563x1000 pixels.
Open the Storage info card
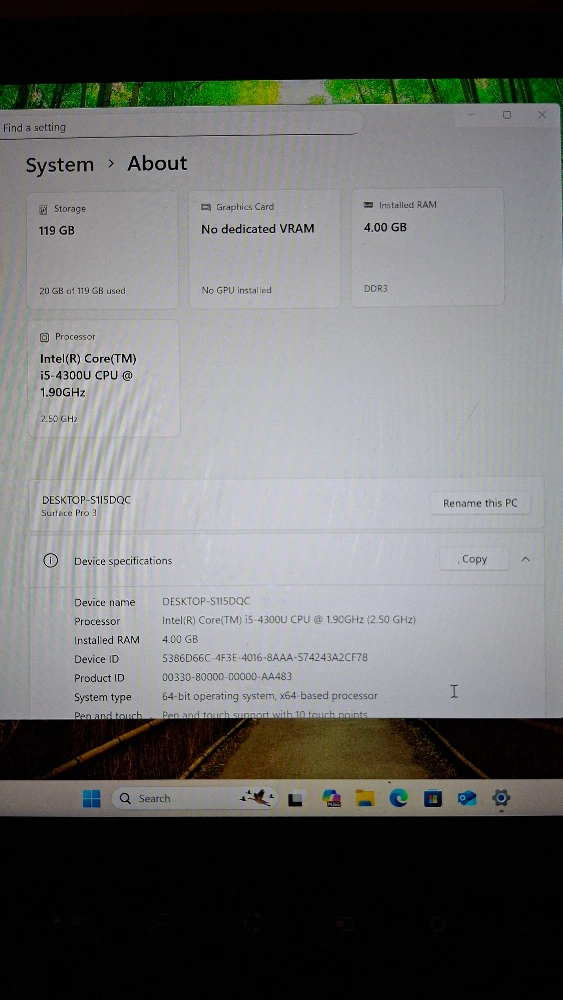(x=103, y=249)
